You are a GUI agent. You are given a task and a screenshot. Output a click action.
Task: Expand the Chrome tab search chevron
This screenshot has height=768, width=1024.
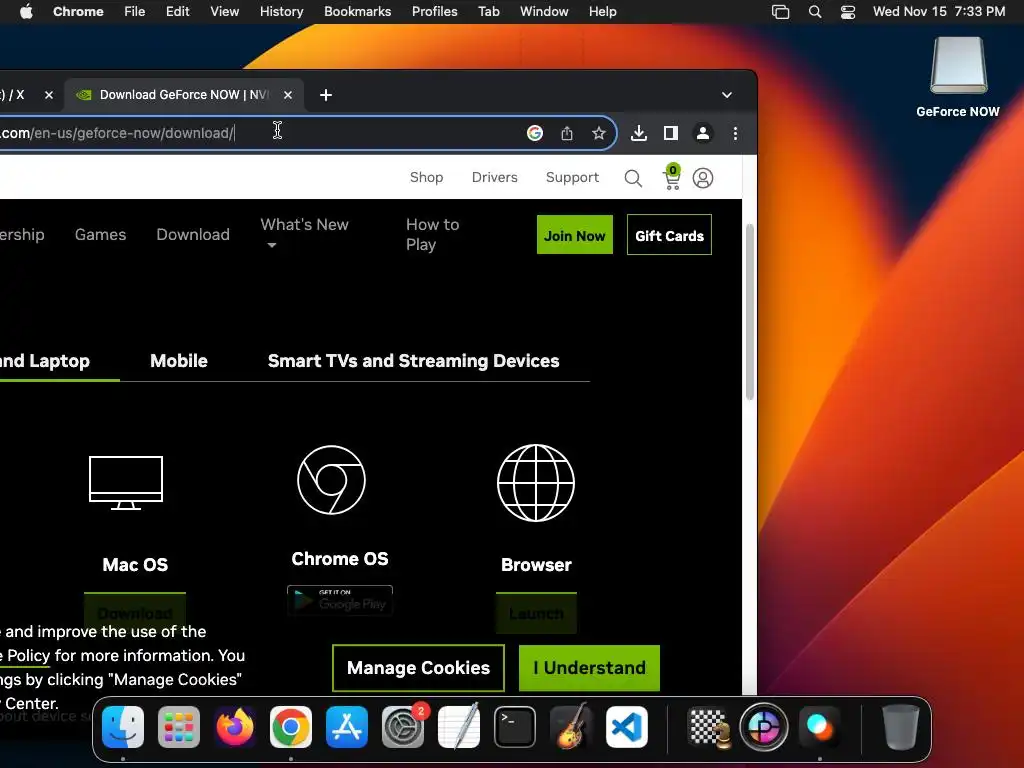point(727,95)
